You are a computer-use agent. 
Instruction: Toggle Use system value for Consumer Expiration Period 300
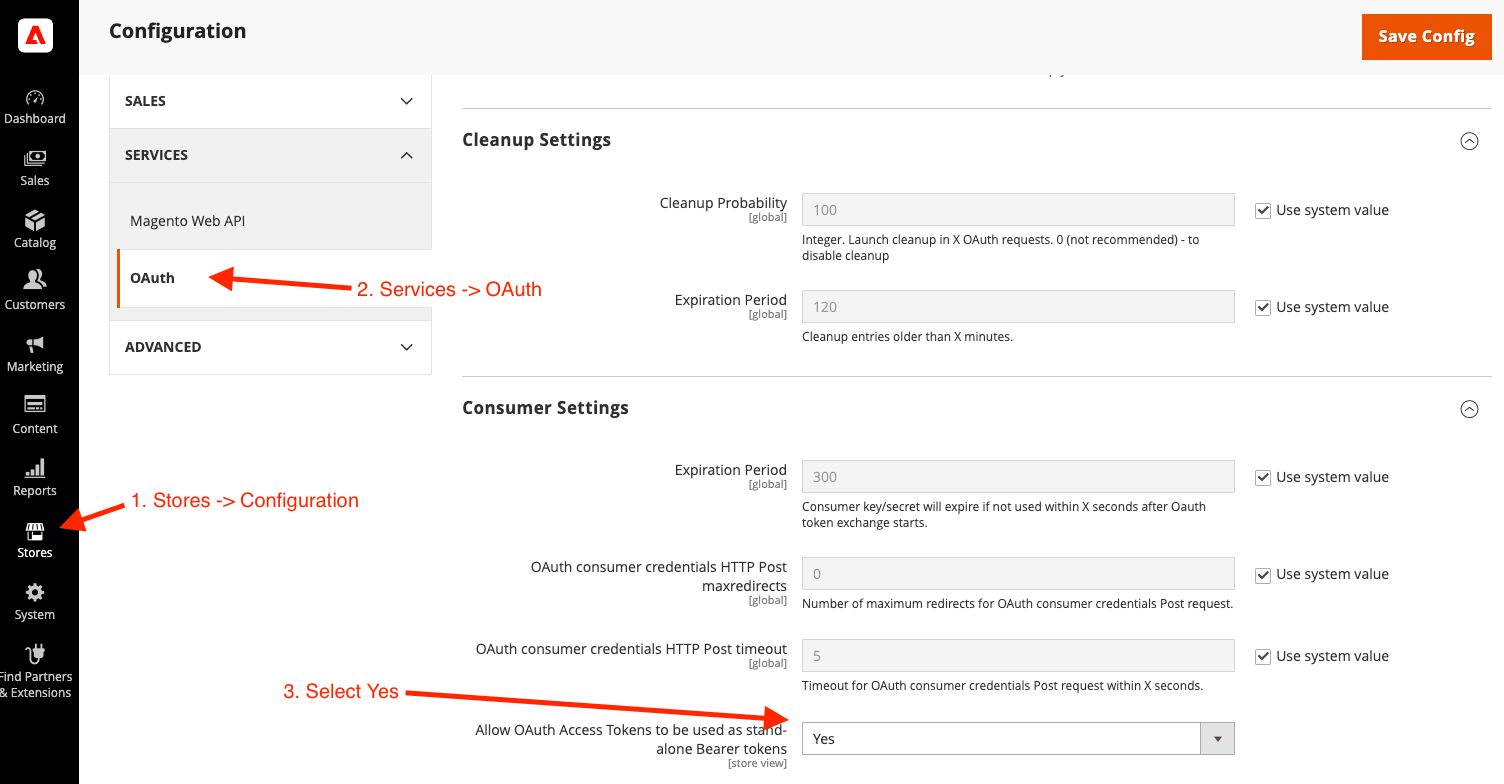pyautogui.click(x=1264, y=477)
